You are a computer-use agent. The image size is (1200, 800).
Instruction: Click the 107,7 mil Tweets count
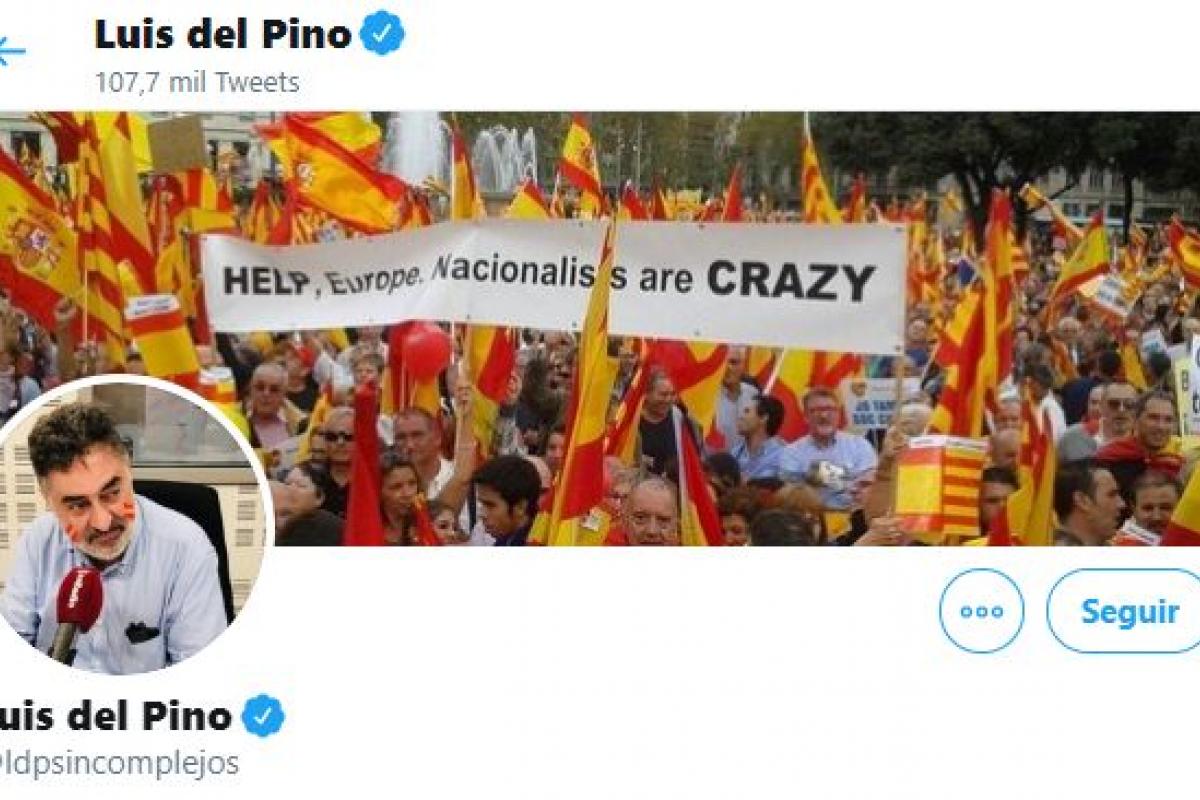pyautogui.click(x=197, y=82)
